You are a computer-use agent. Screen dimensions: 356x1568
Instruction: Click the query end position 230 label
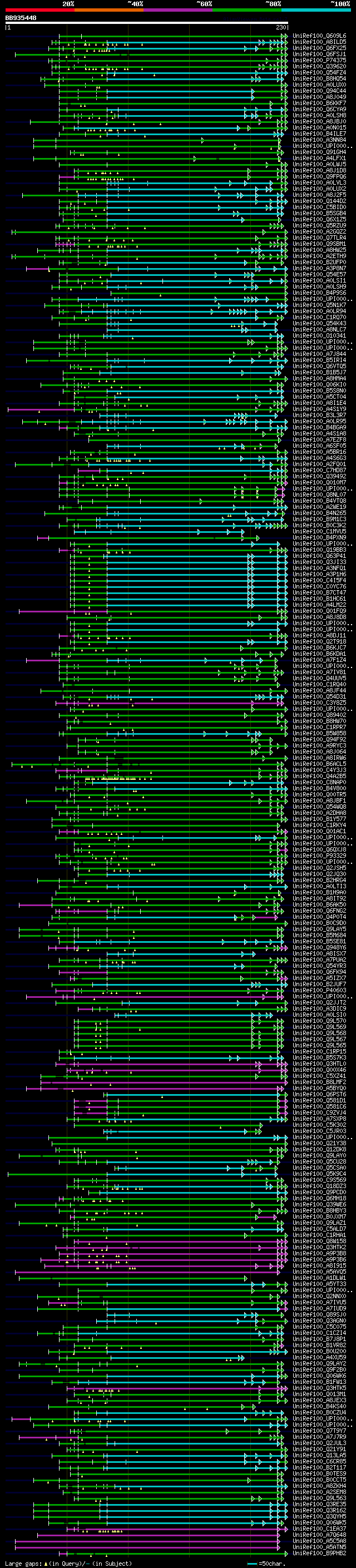click(281, 27)
